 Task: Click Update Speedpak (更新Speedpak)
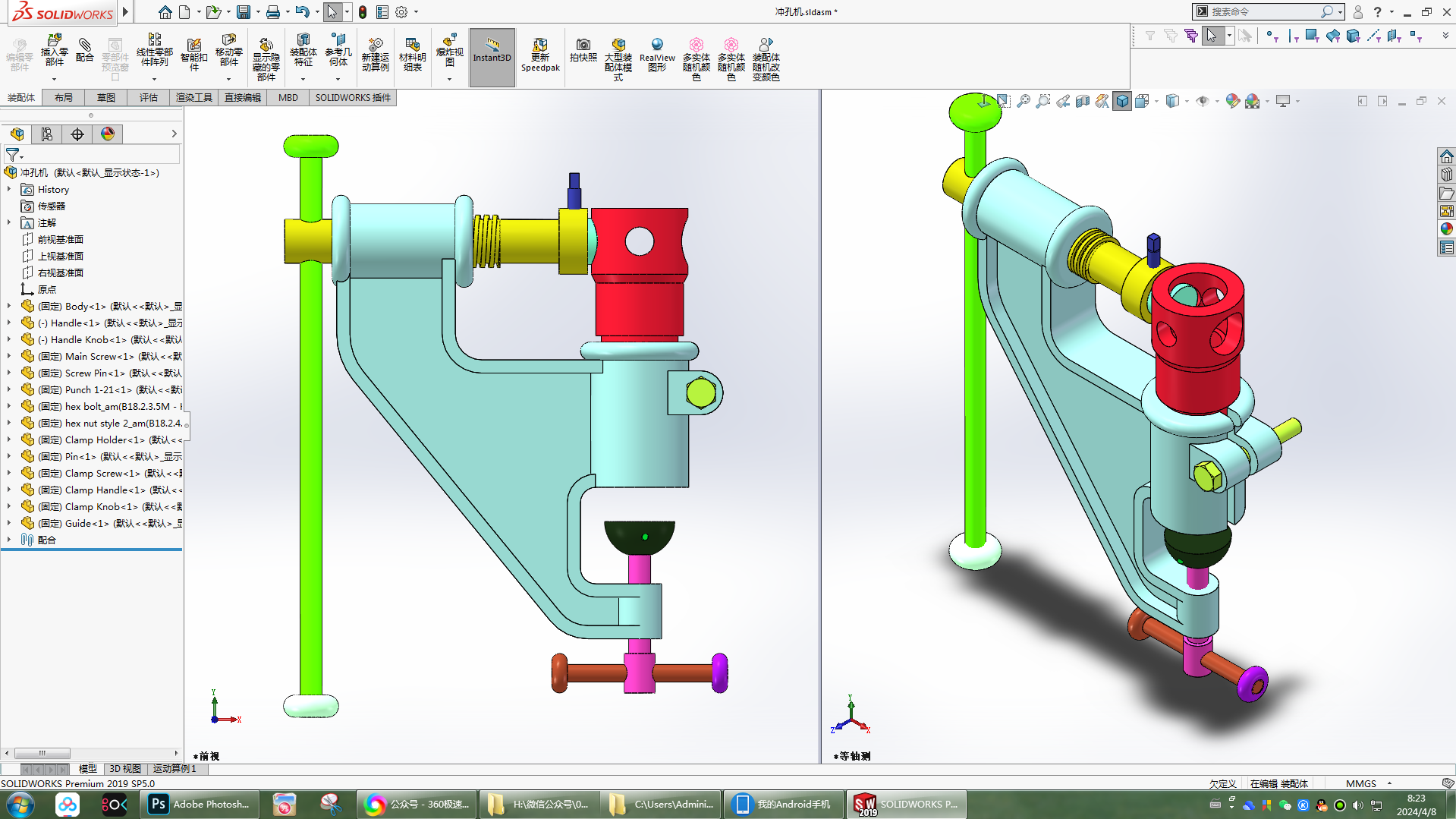[540, 55]
